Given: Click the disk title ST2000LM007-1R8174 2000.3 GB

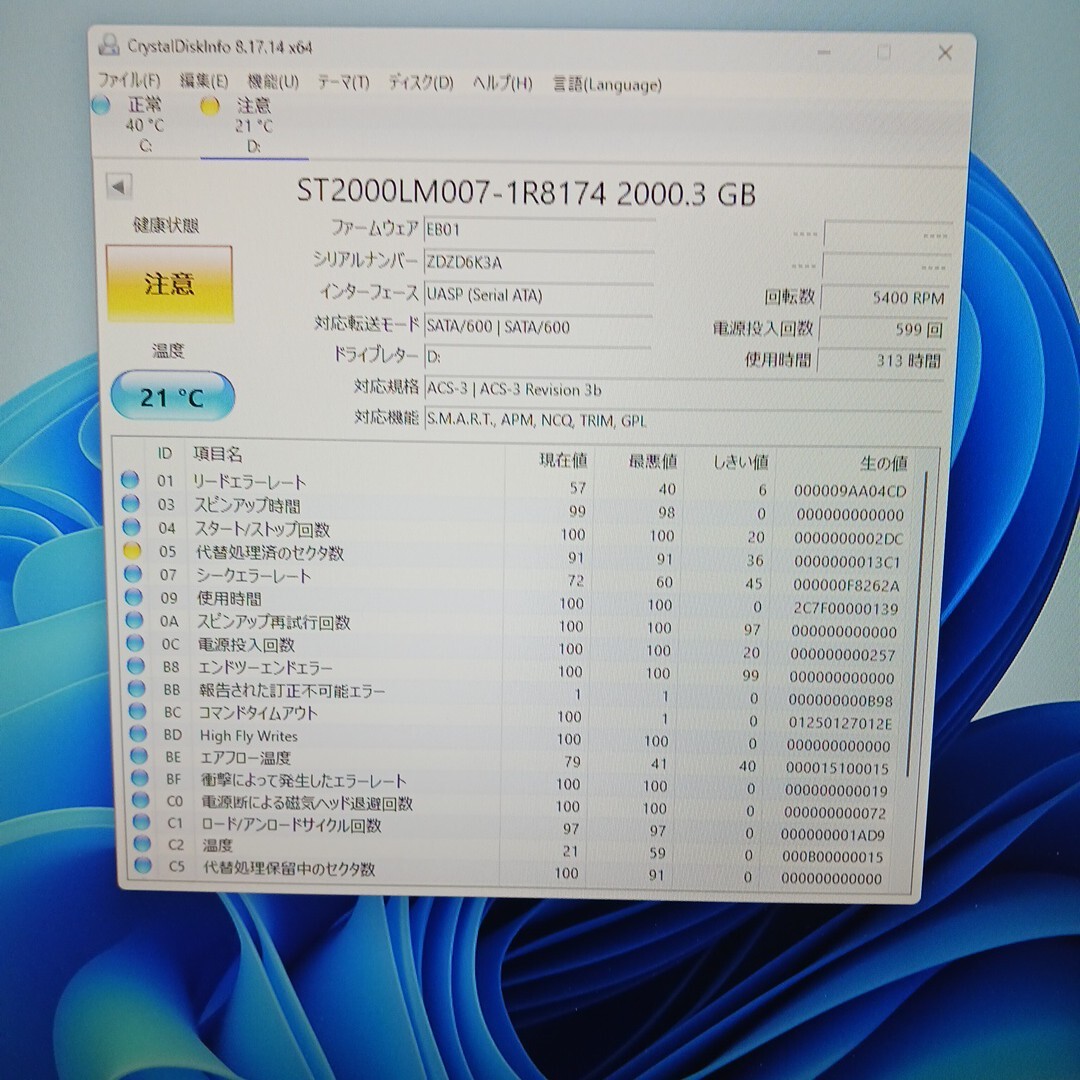Looking at the screenshot, I should [526, 192].
